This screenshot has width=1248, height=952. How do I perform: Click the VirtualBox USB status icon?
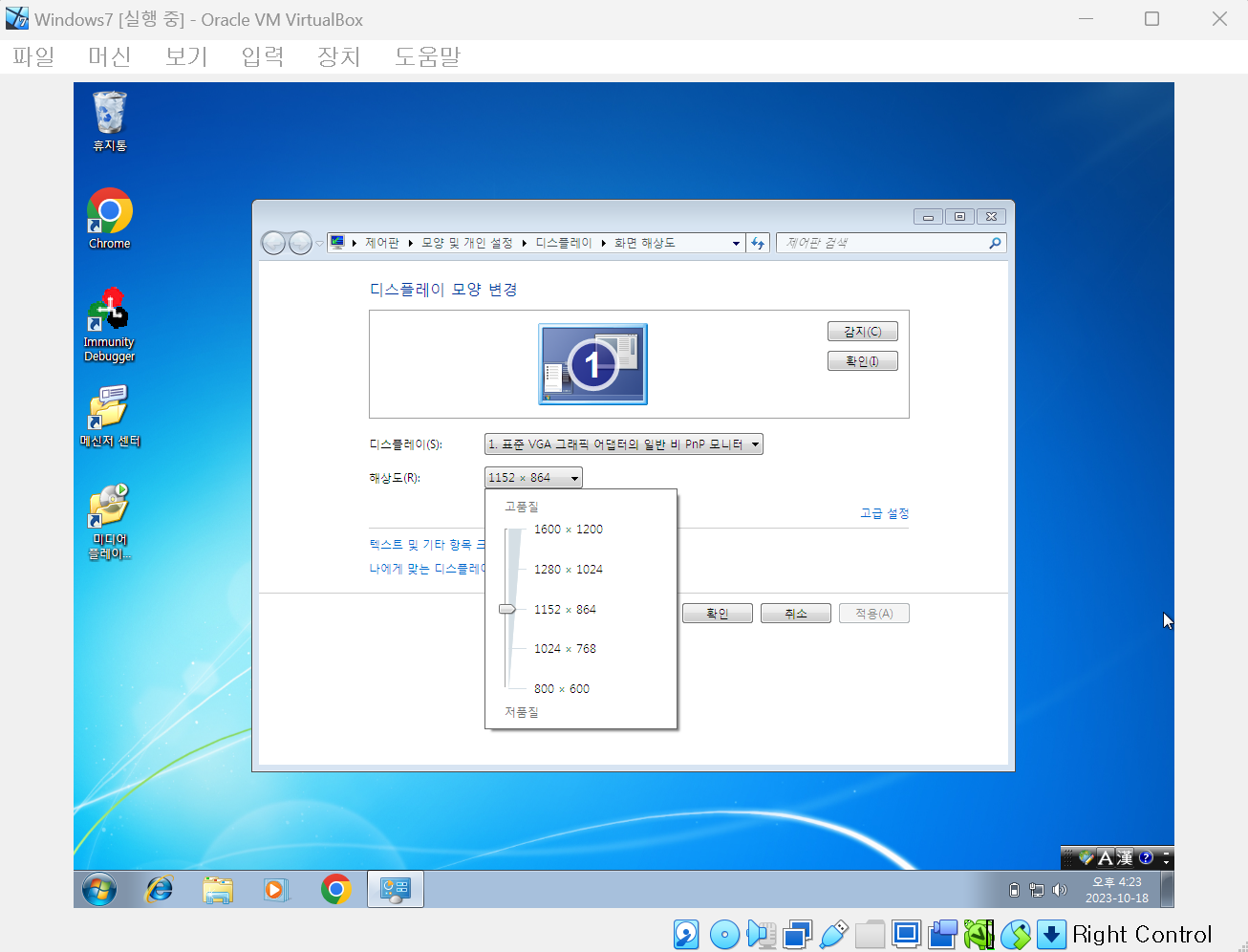[833, 934]
